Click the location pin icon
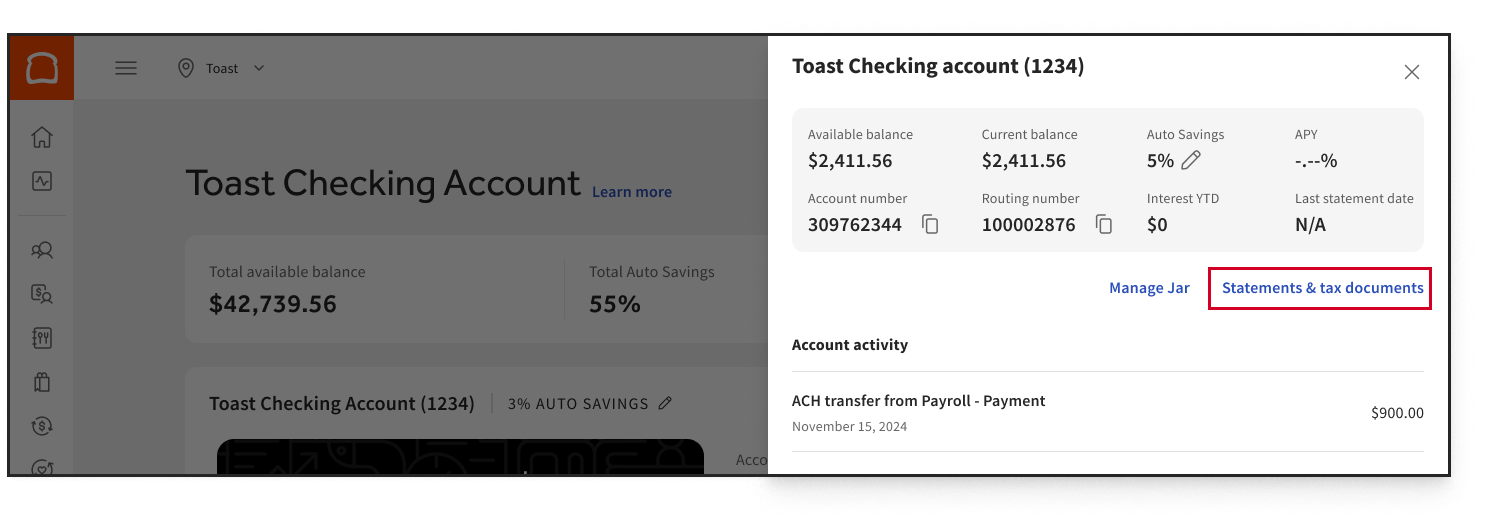This screenshot has width=1492, height=528. pyautogui.click(x=185, y=68)
